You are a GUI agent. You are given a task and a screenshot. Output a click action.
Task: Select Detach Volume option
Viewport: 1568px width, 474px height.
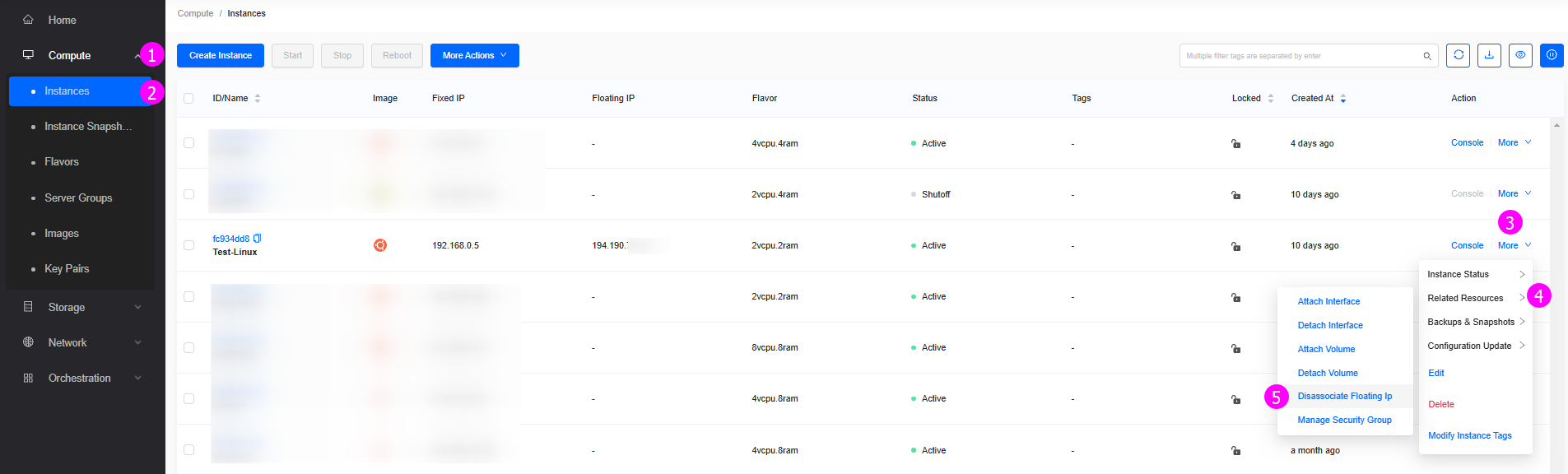(x=1328, y=373)
